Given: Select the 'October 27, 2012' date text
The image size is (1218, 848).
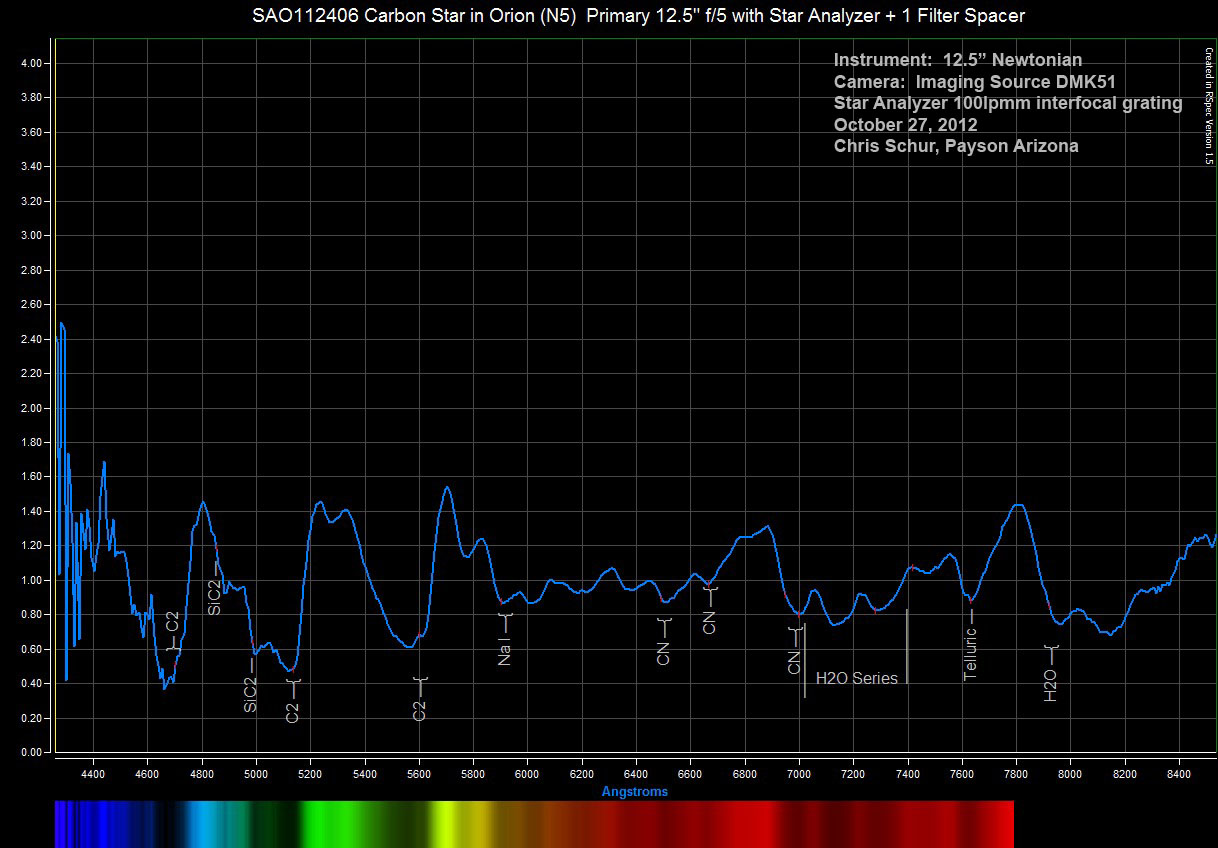Looking at the screenshot, I should 905,125.
